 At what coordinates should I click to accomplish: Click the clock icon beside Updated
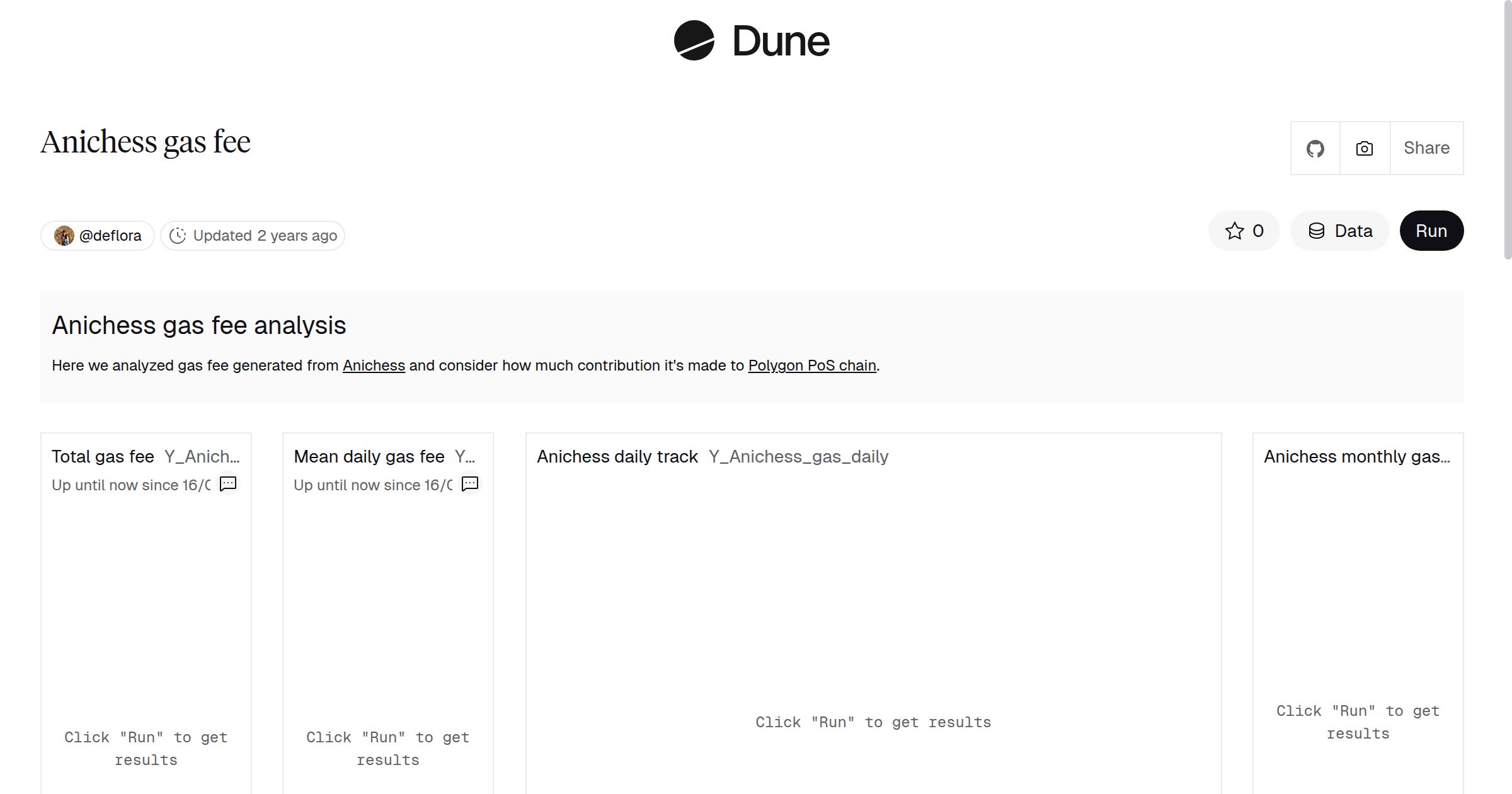[178, 236]
